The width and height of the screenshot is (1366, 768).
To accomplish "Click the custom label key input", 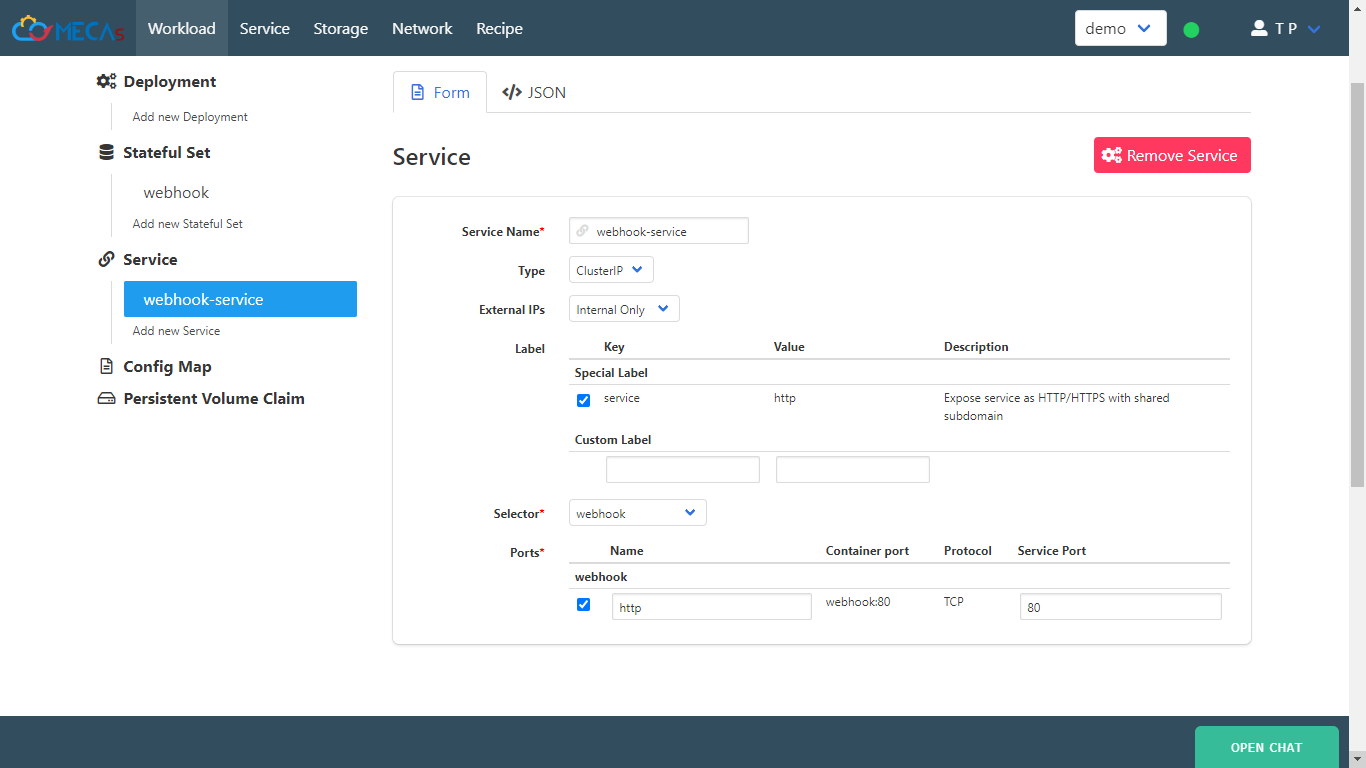I will (683, 470).
